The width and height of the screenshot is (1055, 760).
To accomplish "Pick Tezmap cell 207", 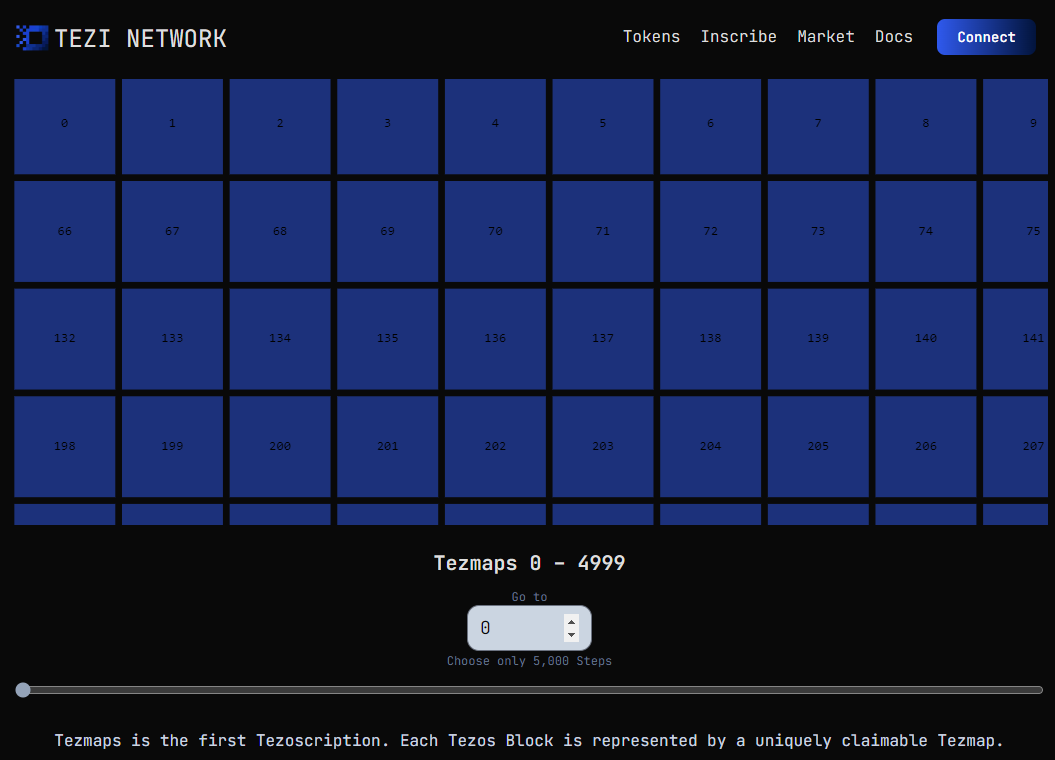I will click(1016, 447).
